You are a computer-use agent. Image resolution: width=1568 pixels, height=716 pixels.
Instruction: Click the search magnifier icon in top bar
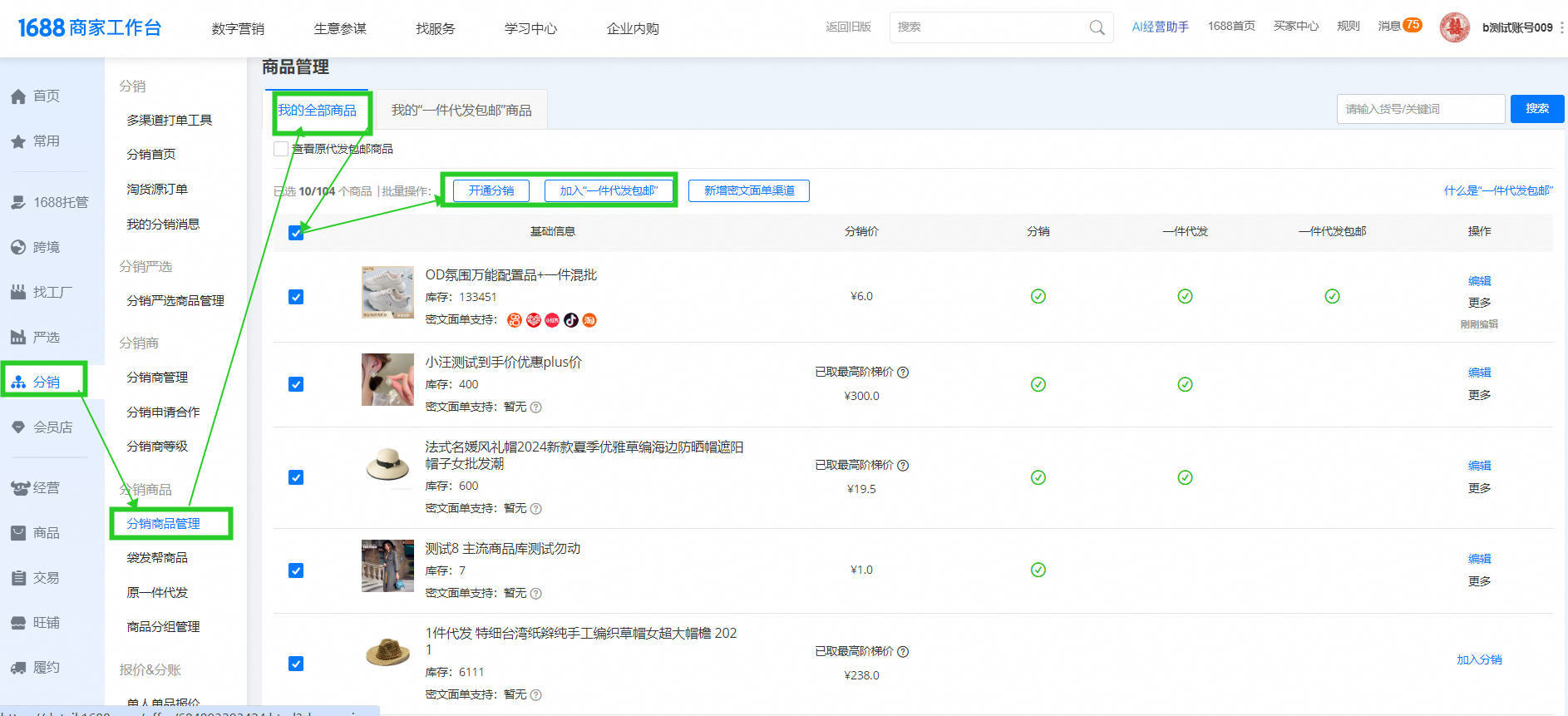point(1097,27)
